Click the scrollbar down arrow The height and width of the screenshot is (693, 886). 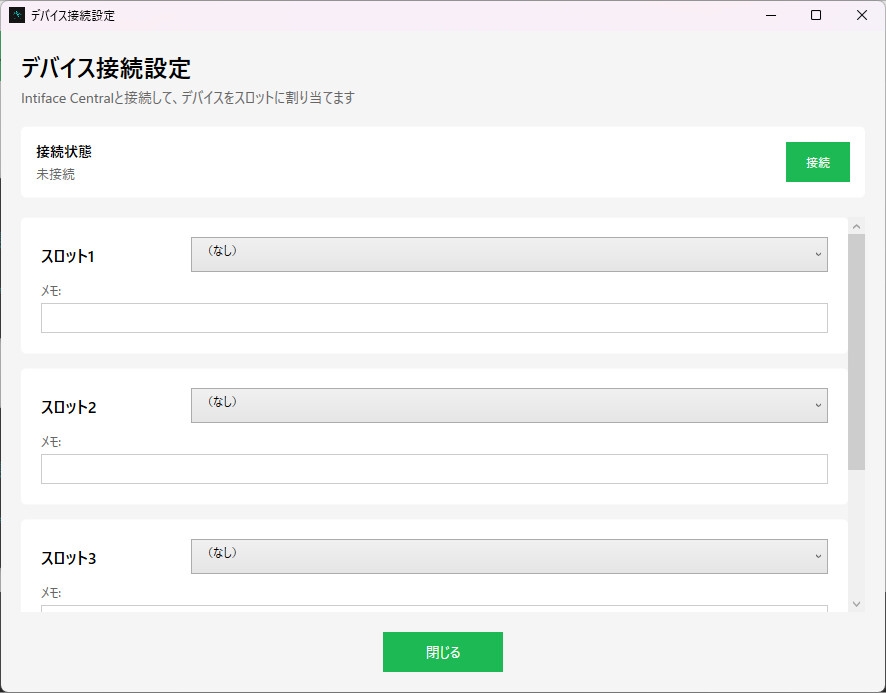856,603
